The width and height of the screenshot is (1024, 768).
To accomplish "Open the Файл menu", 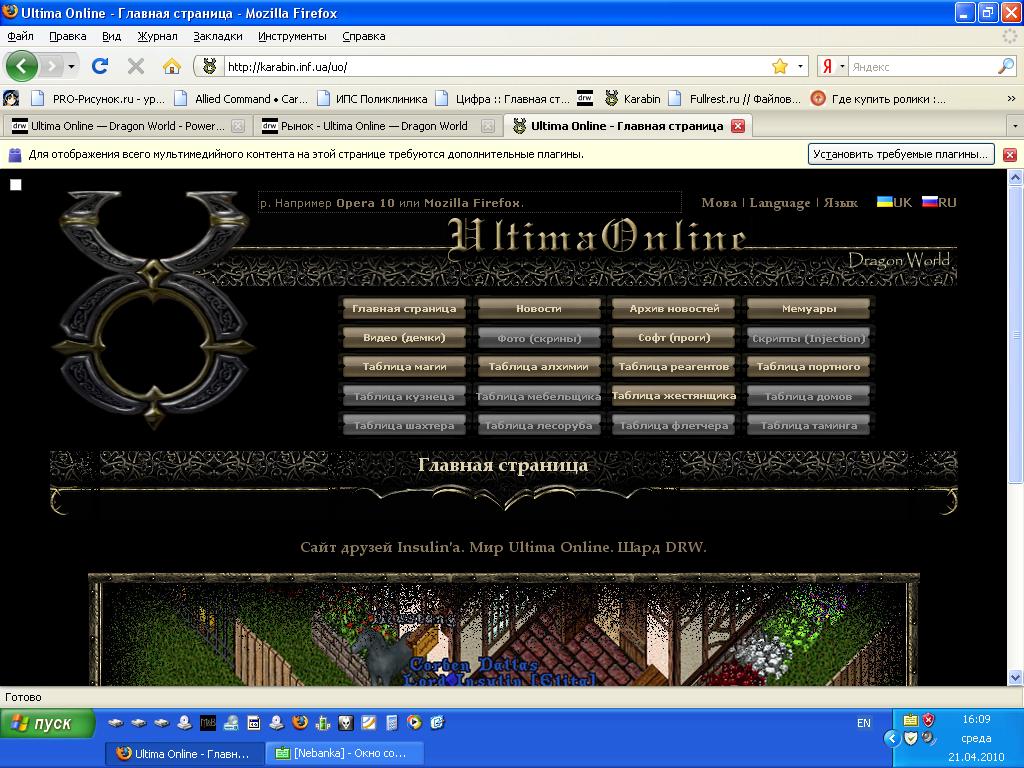I will 20,36.
